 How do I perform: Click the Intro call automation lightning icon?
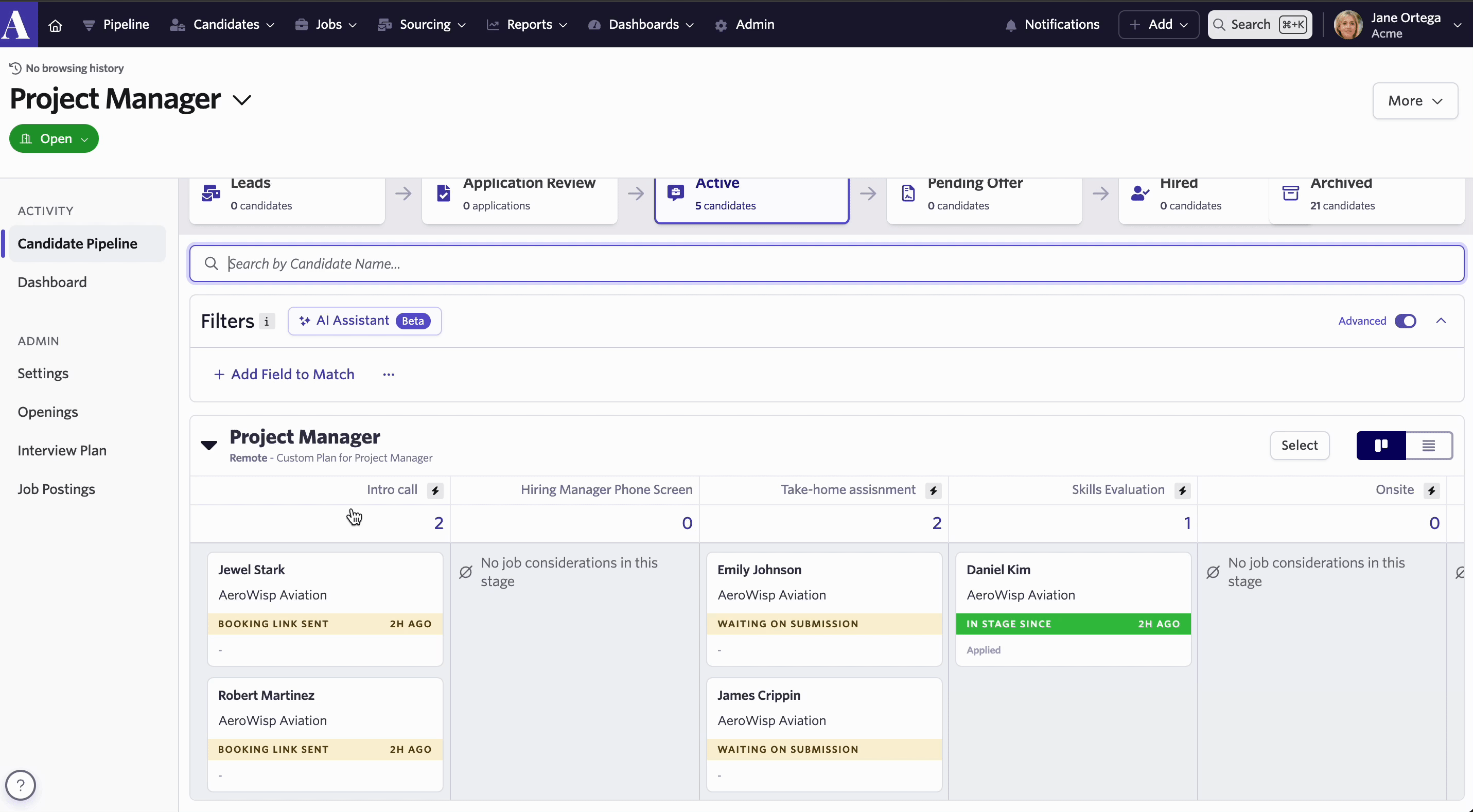435,490
